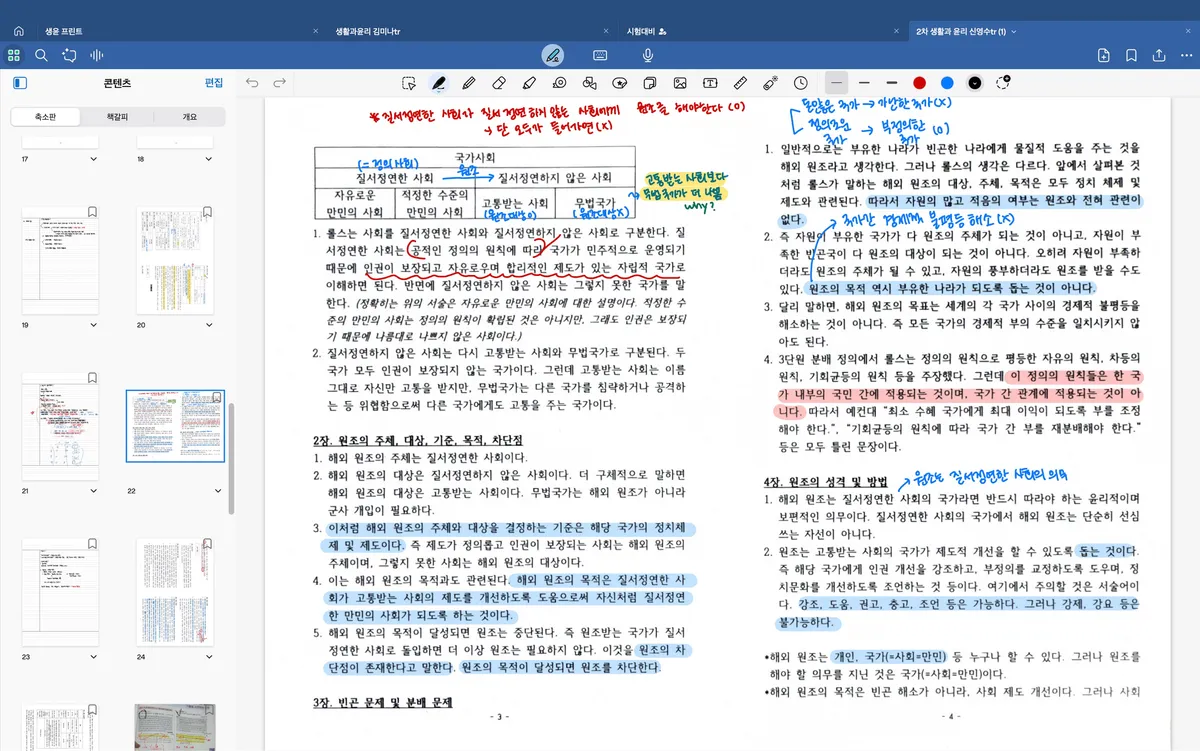
Task: Switch to the 시험대비 tab
Action: [x=647, y=31]
